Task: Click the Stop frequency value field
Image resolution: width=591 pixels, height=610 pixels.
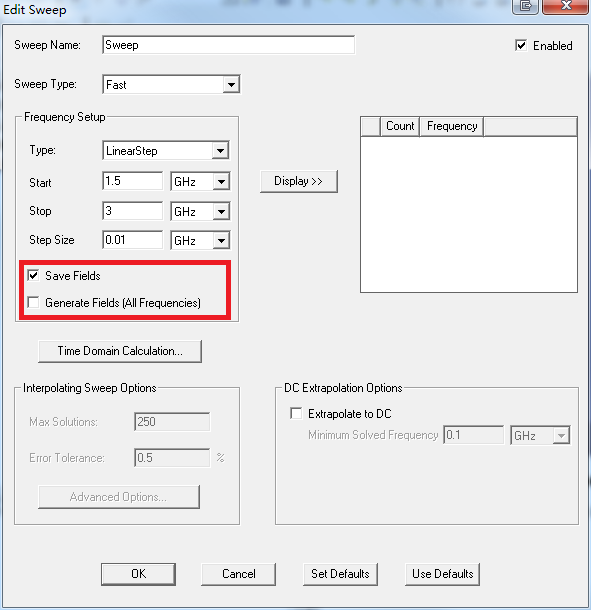Action: (132, 211)
